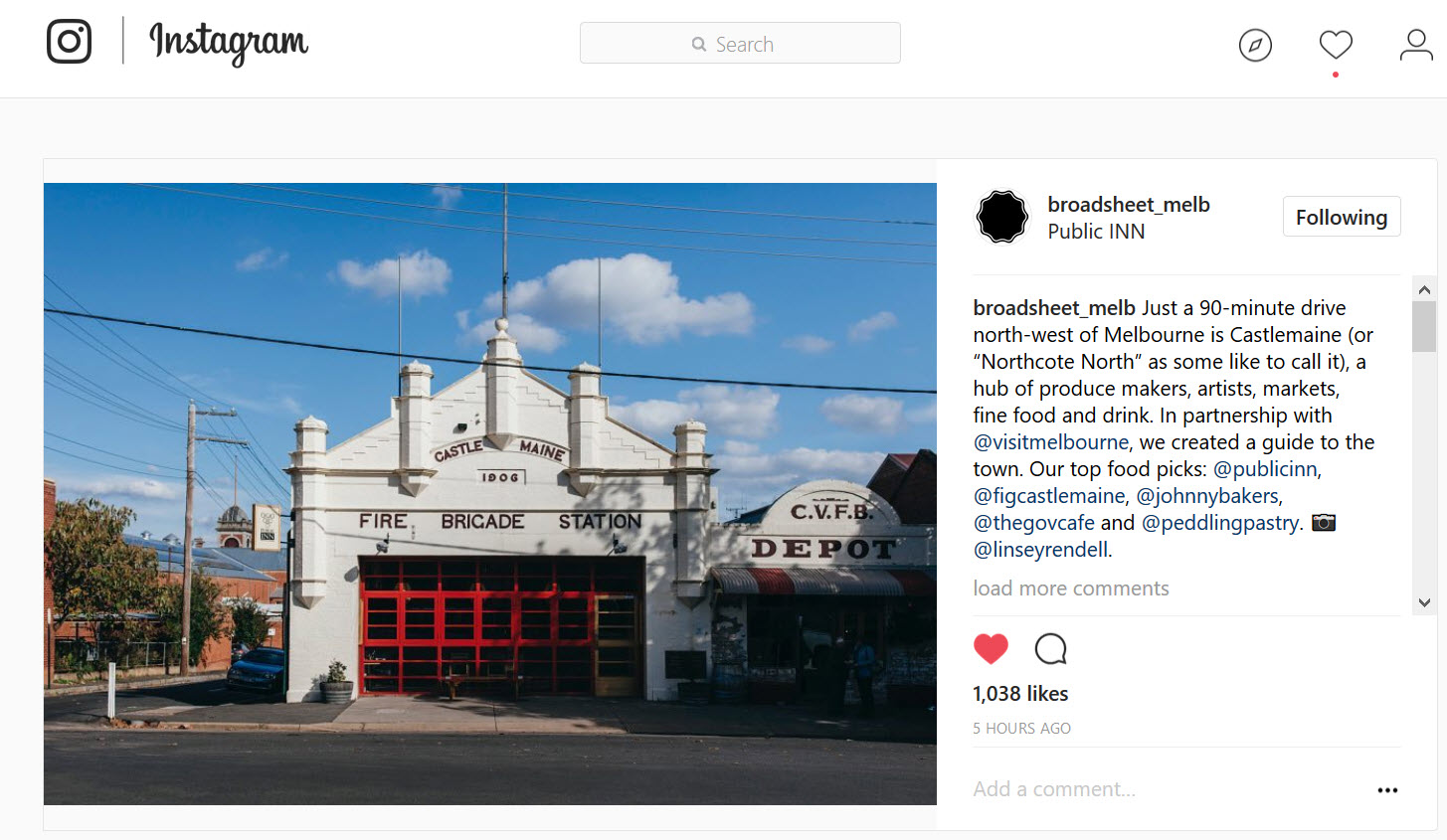Unlike the post with red heart
1447x840 pixels.
point(991,649)
